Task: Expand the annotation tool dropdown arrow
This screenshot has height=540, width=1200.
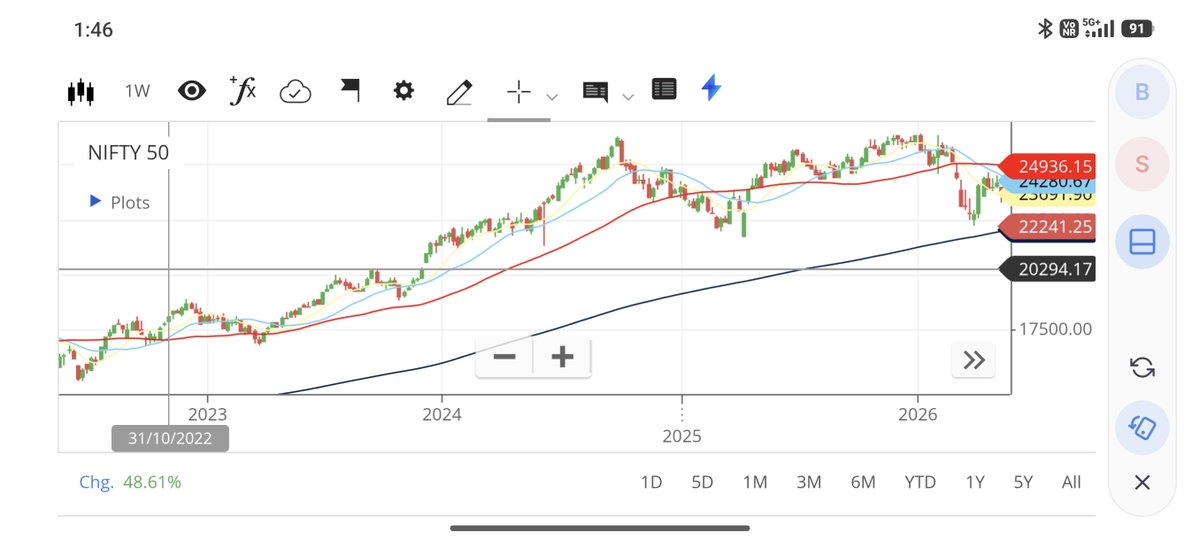Action: pyautogui.click(x=628, y=96)
